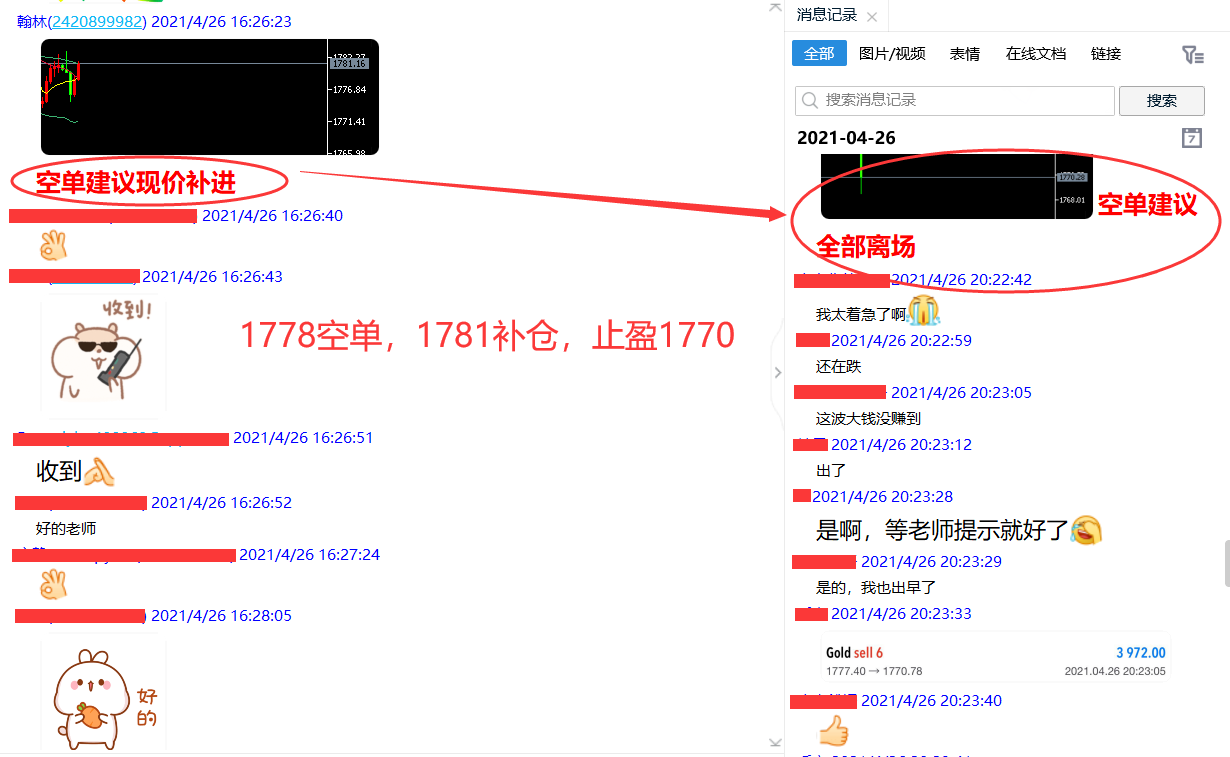
Task: Click the scroll-to-top arrow in chat pane
Action: [774, 7]
